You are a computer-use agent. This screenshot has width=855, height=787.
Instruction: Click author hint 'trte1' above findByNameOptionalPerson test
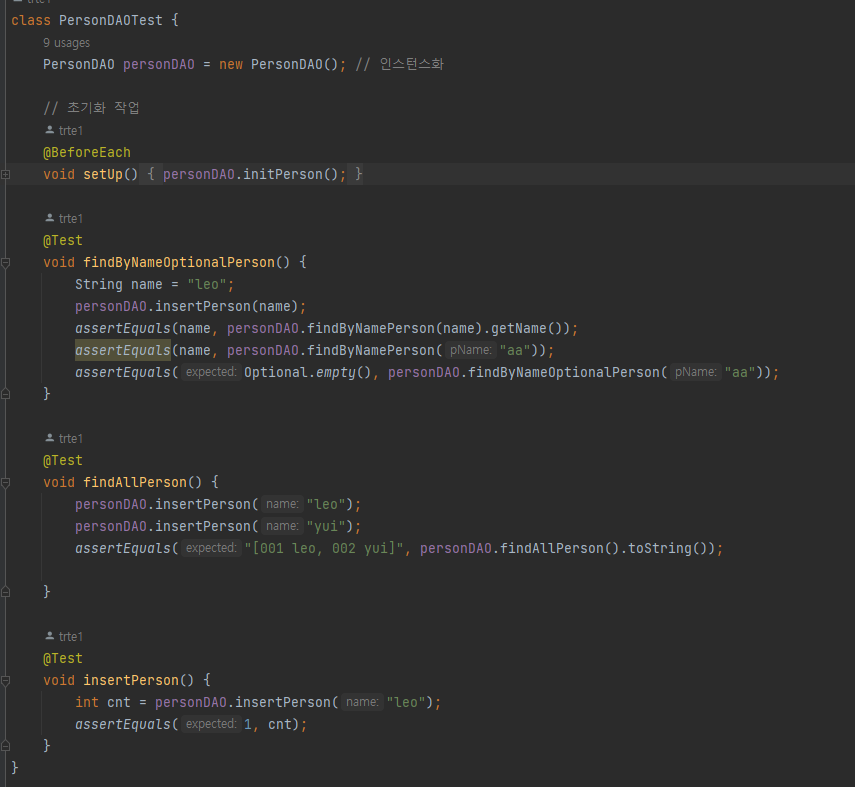click(64, 219)
